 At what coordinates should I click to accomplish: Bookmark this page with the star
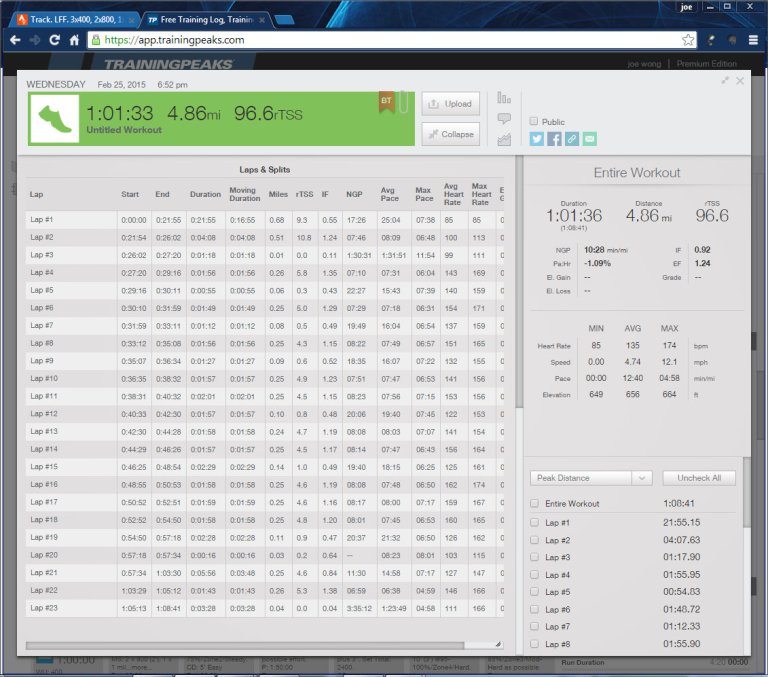[x=688, y=40]
